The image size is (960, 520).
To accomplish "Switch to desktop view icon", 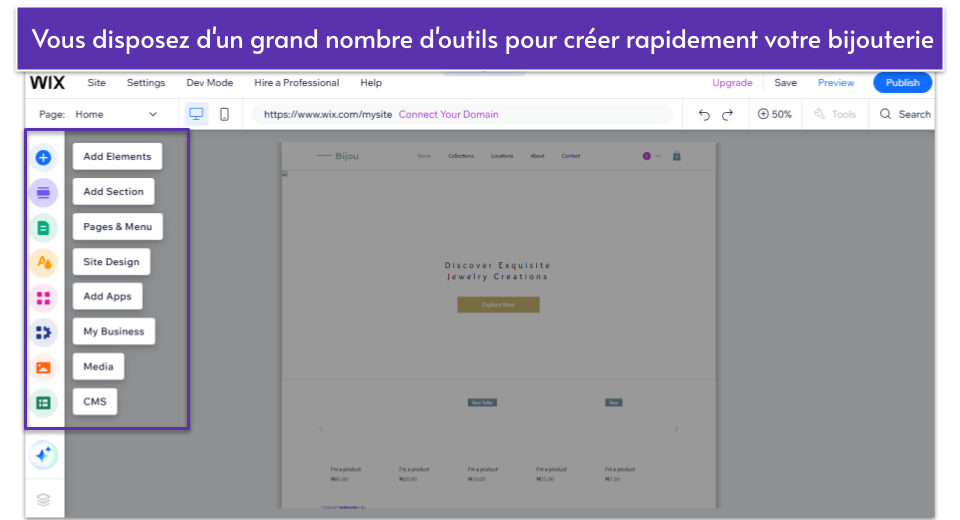I will 196,114.
